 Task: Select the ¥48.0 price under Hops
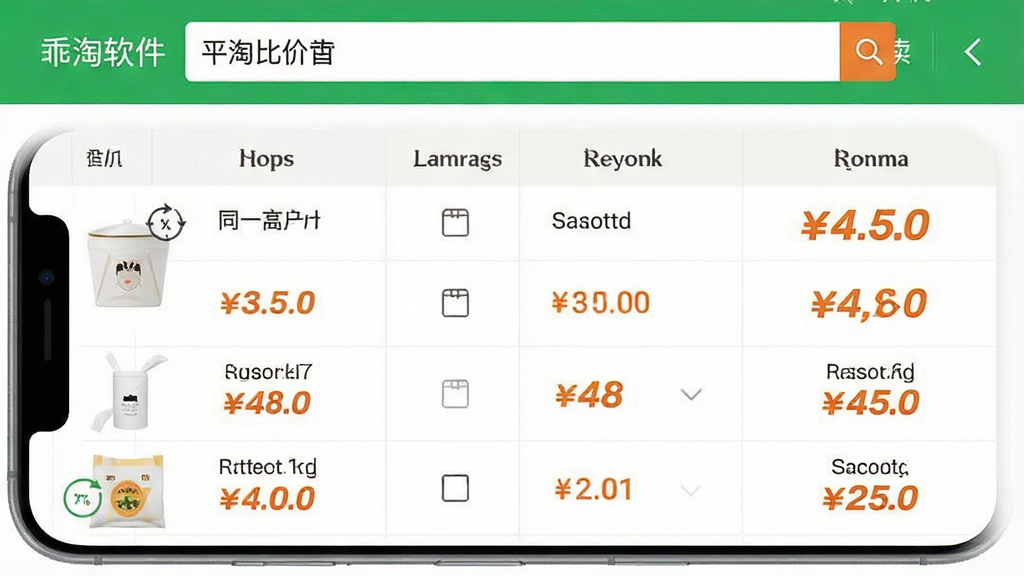(267, 403)
